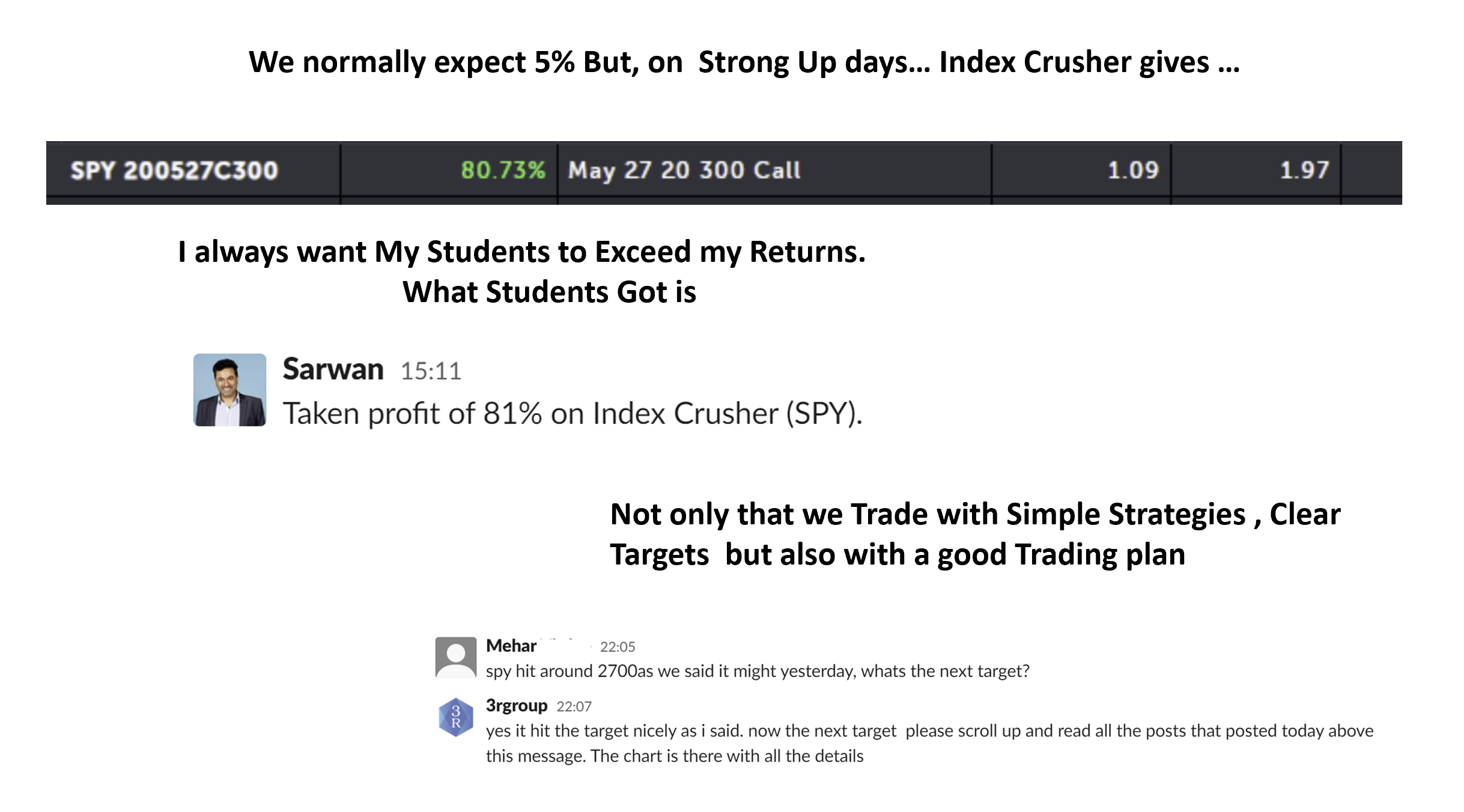Click Sarwan's profile photo avatar
Screen dimensions: 1464x812
coord(229,390)
